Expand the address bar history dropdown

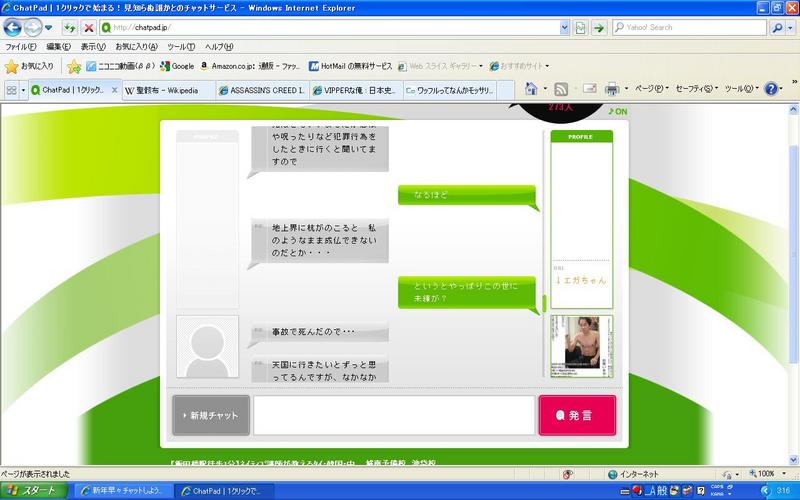[565, 28]
